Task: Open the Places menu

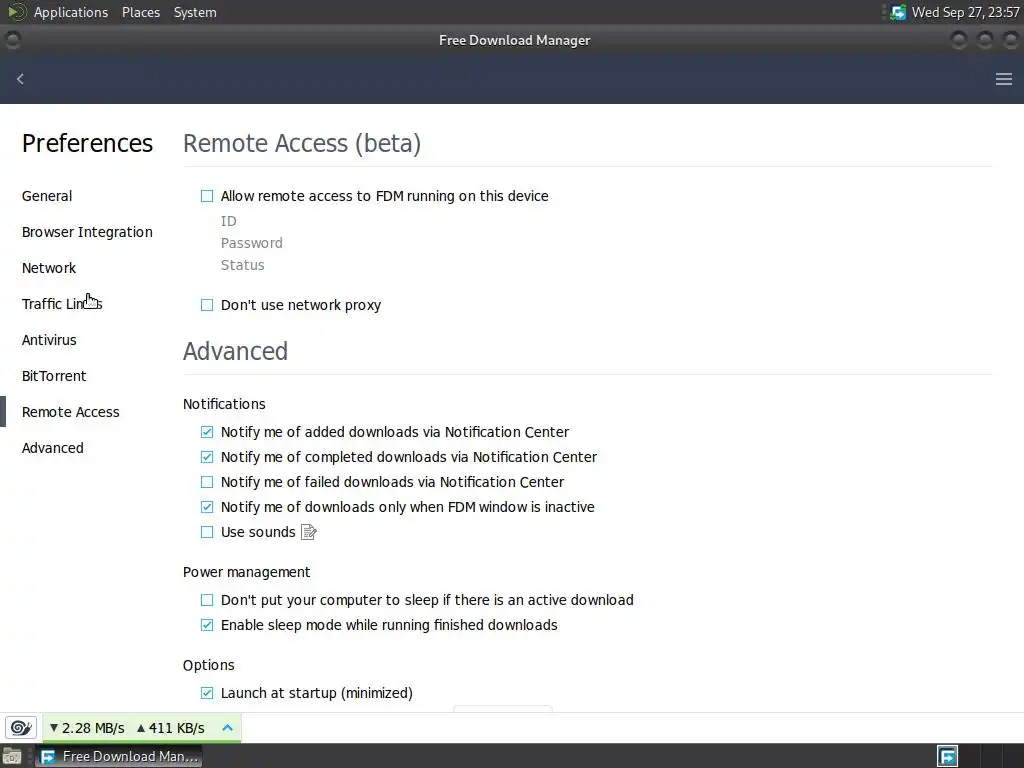Action: point(141,12)
